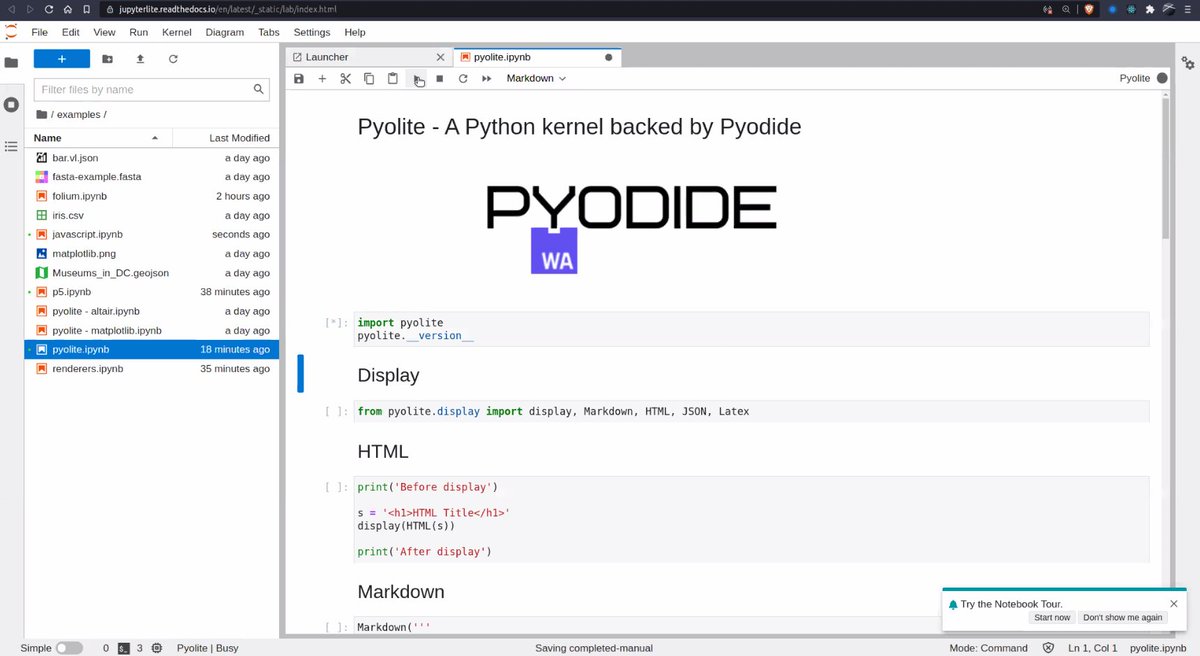Dismiss the Notebook Tour notification
1200x656 pixels.
pyautogui.click(x=1174, y=603)
